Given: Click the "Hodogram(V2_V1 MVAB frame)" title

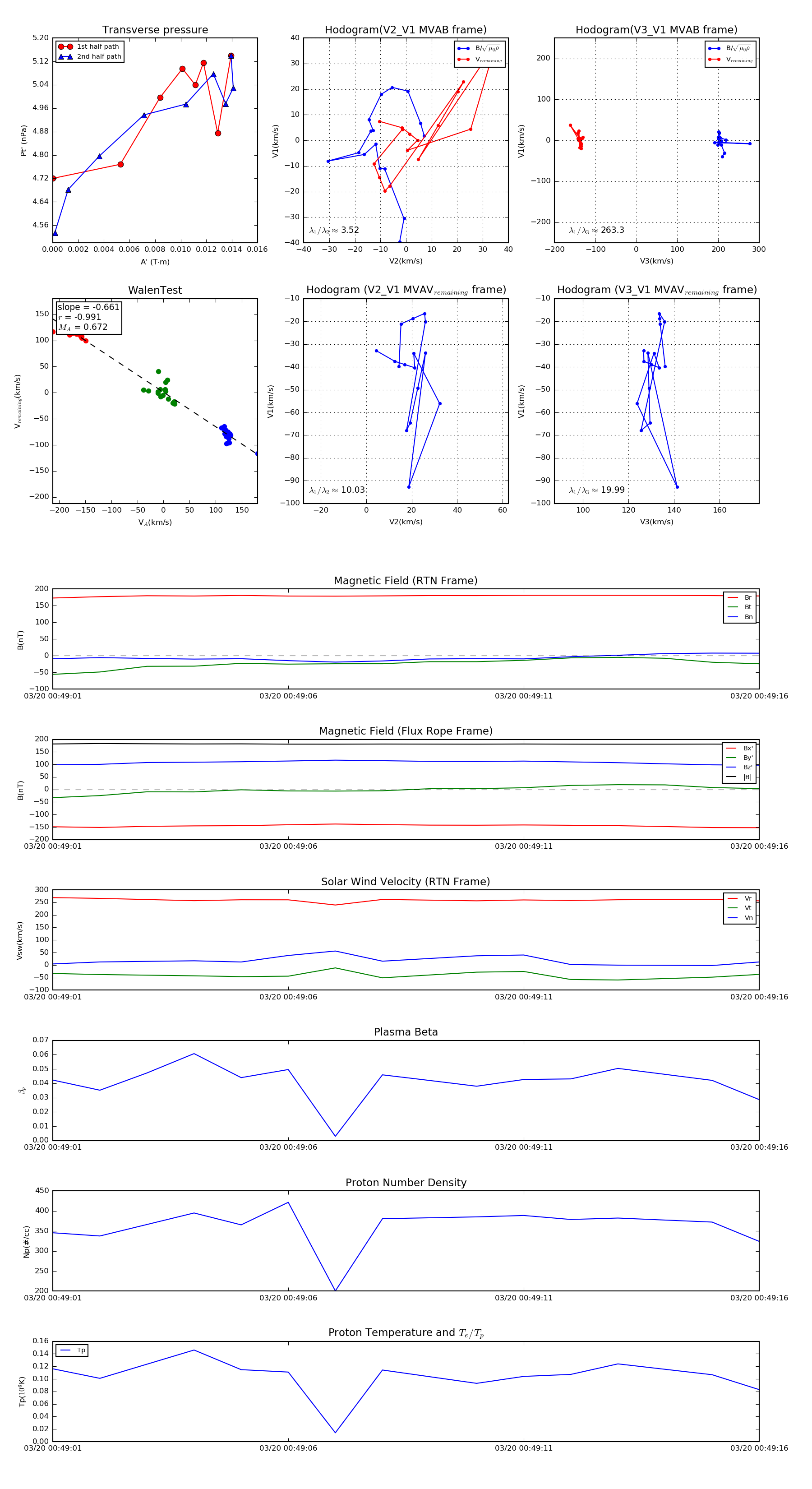Looking at the screenshot, I should coord(406,30).
